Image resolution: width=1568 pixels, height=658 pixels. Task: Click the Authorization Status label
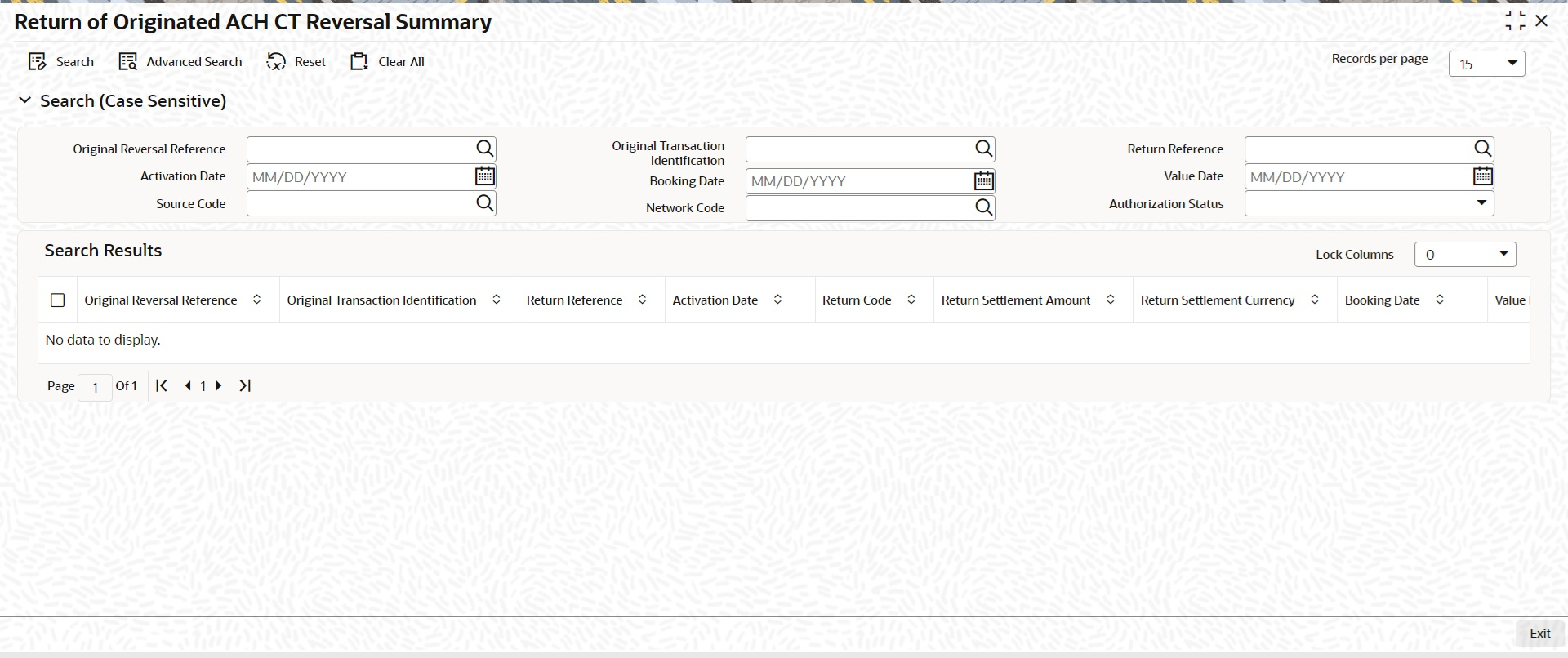click(1166, 204)
